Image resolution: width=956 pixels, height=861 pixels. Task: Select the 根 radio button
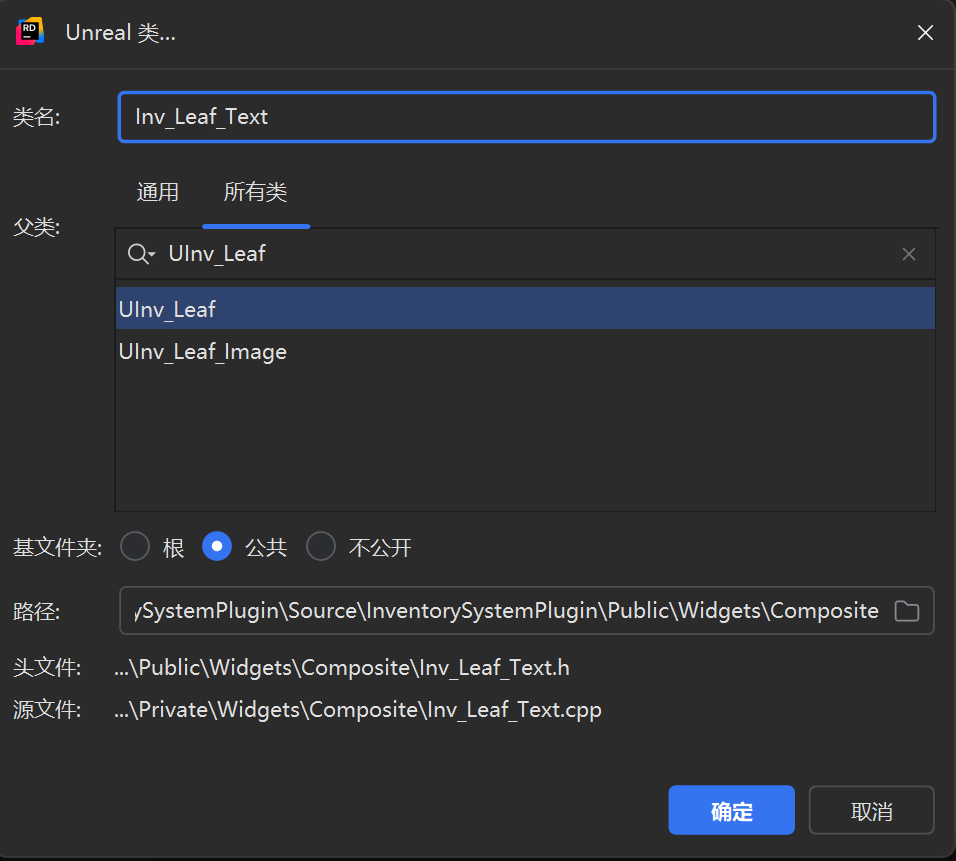tap(135, 546)
